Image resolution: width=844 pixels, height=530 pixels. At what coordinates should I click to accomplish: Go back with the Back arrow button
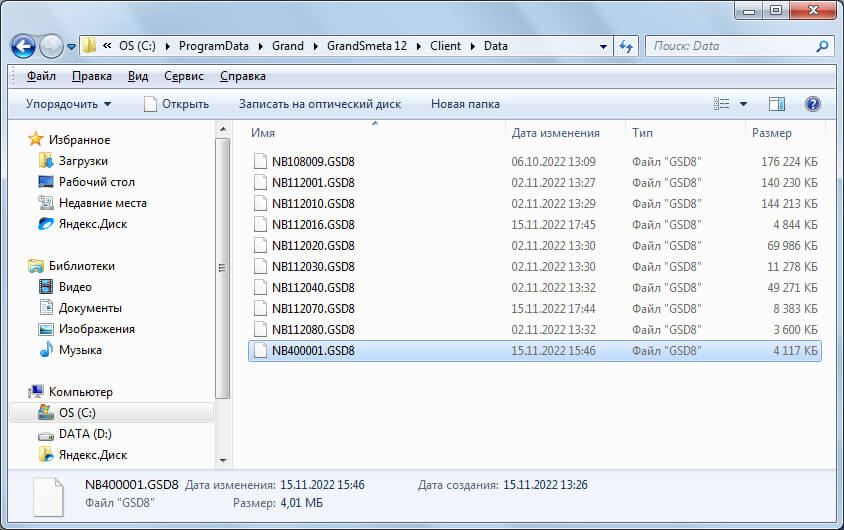point(23,46)
